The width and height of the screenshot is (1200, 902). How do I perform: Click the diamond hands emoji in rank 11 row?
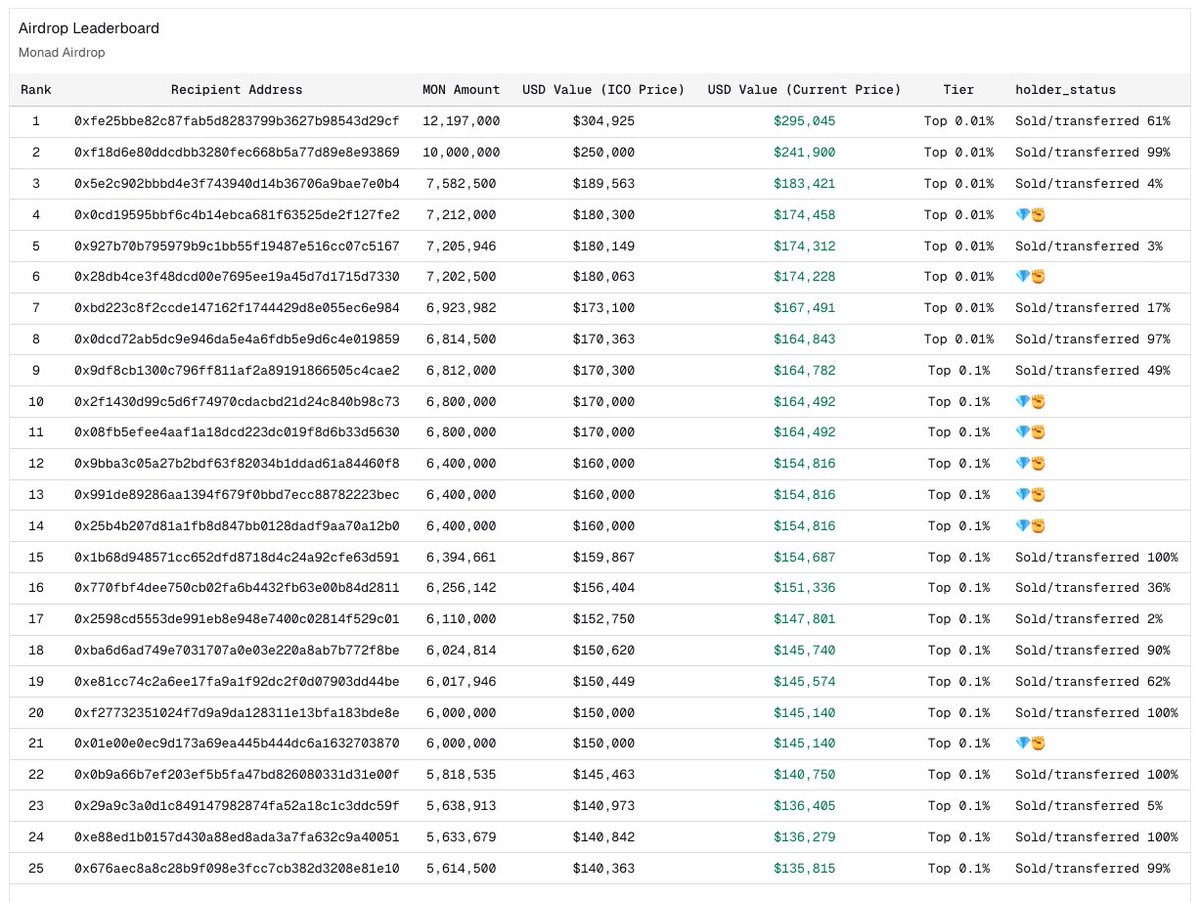click(1030, 433)
